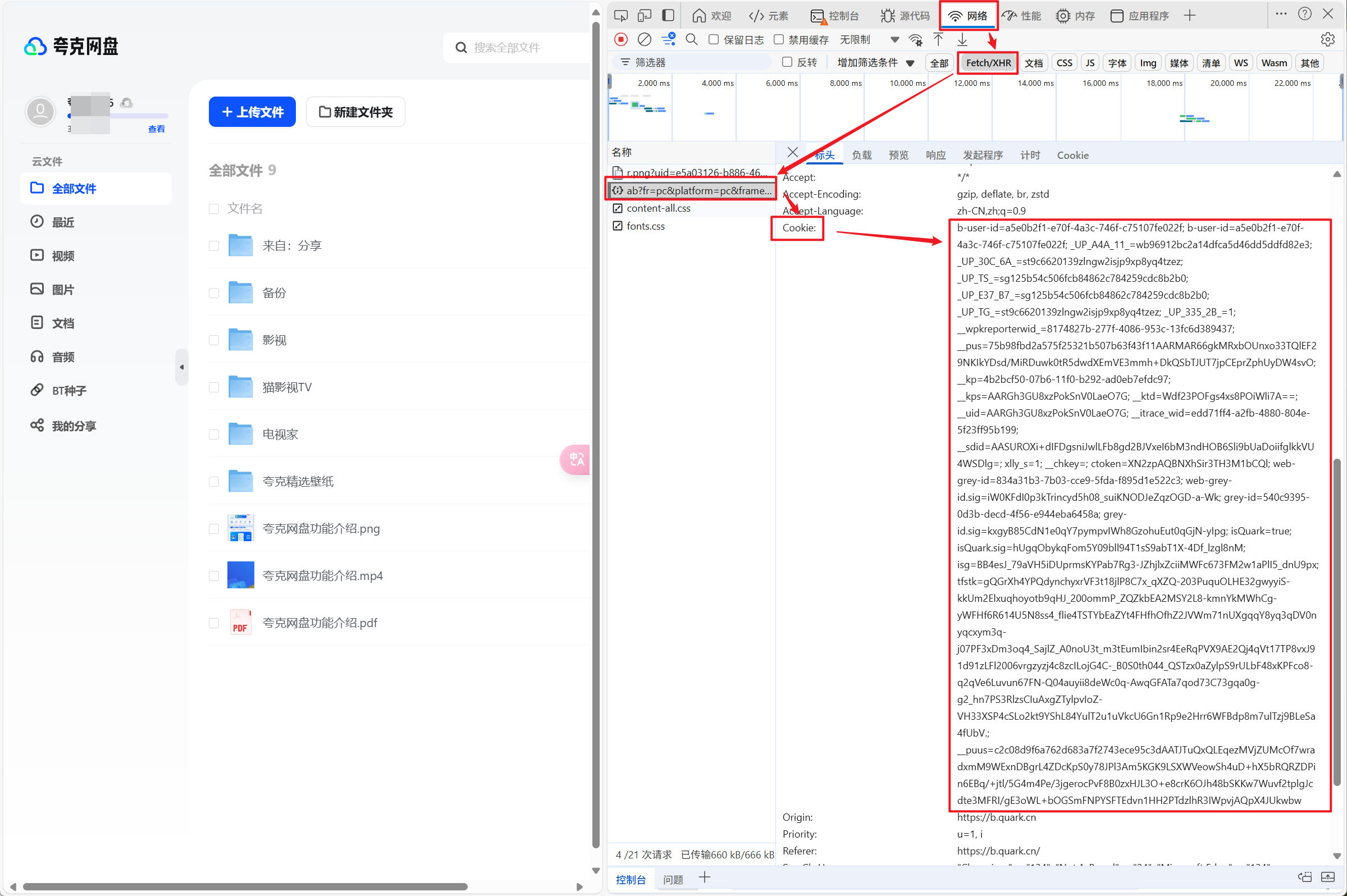
Task: Open network settings gear icon
Action: coord(1327,39)
